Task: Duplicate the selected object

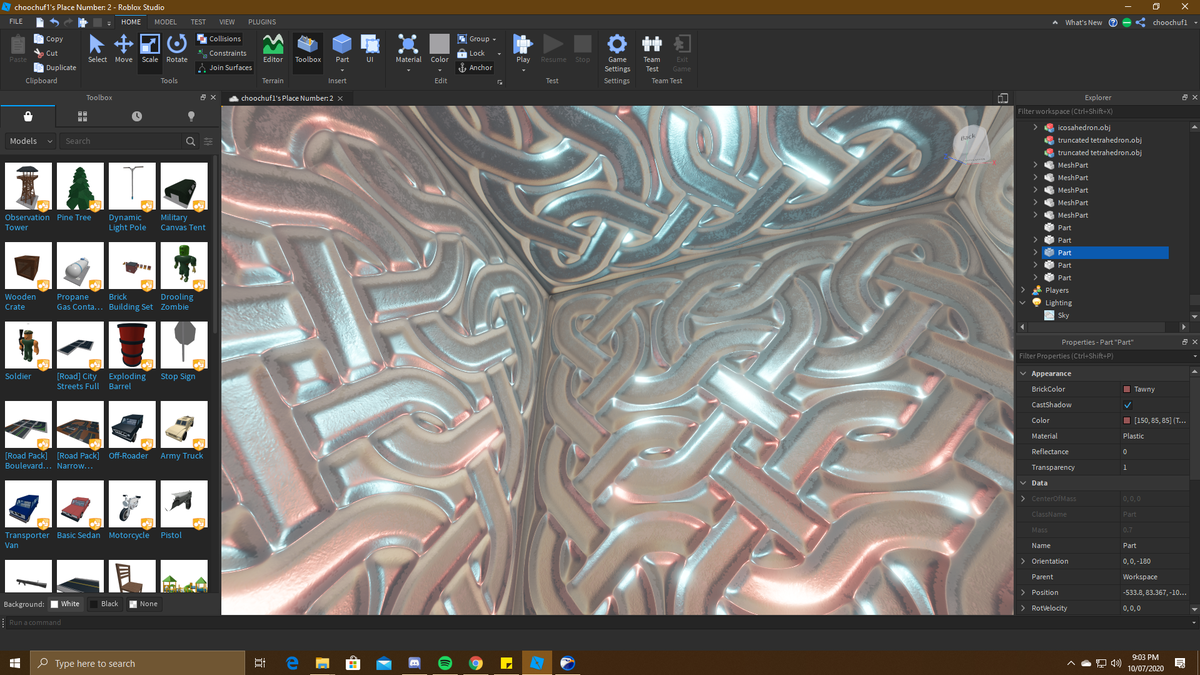Action: pos(55,68)
